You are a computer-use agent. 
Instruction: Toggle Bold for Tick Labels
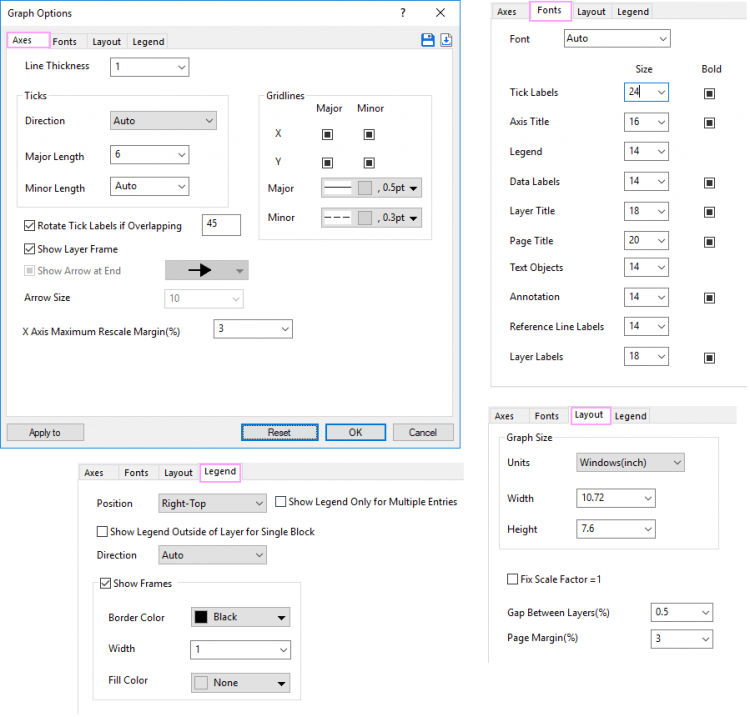pos(709,93)
